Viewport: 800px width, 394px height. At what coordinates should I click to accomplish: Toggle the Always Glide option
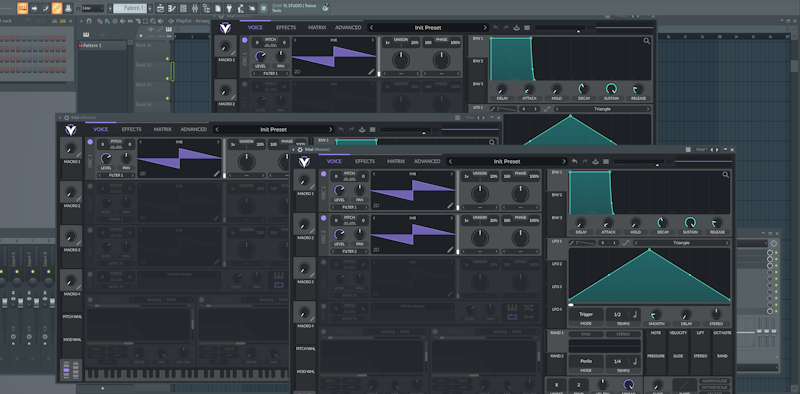tap(715, 381)
